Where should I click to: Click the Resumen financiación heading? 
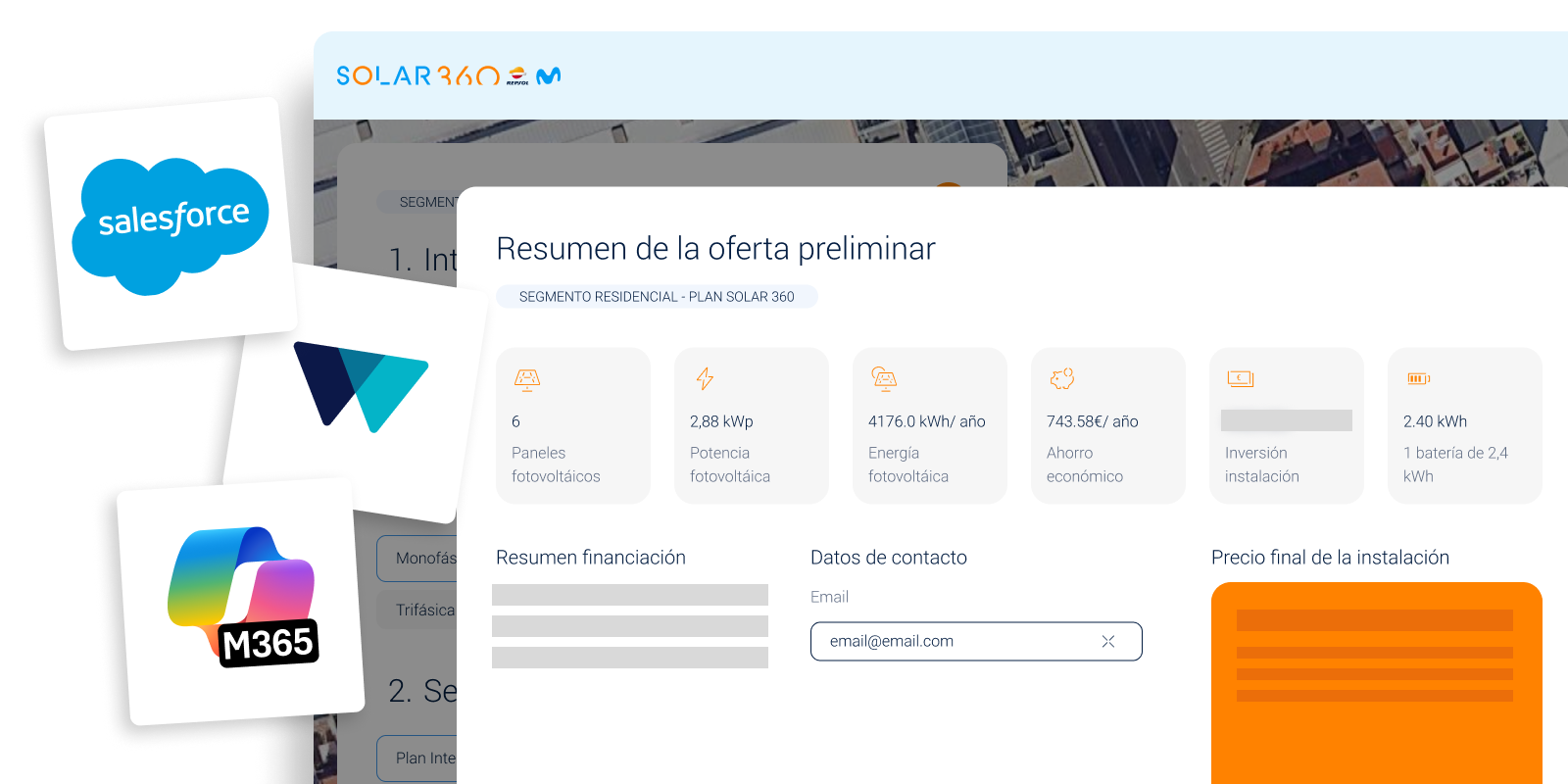[x=591, y=558]
